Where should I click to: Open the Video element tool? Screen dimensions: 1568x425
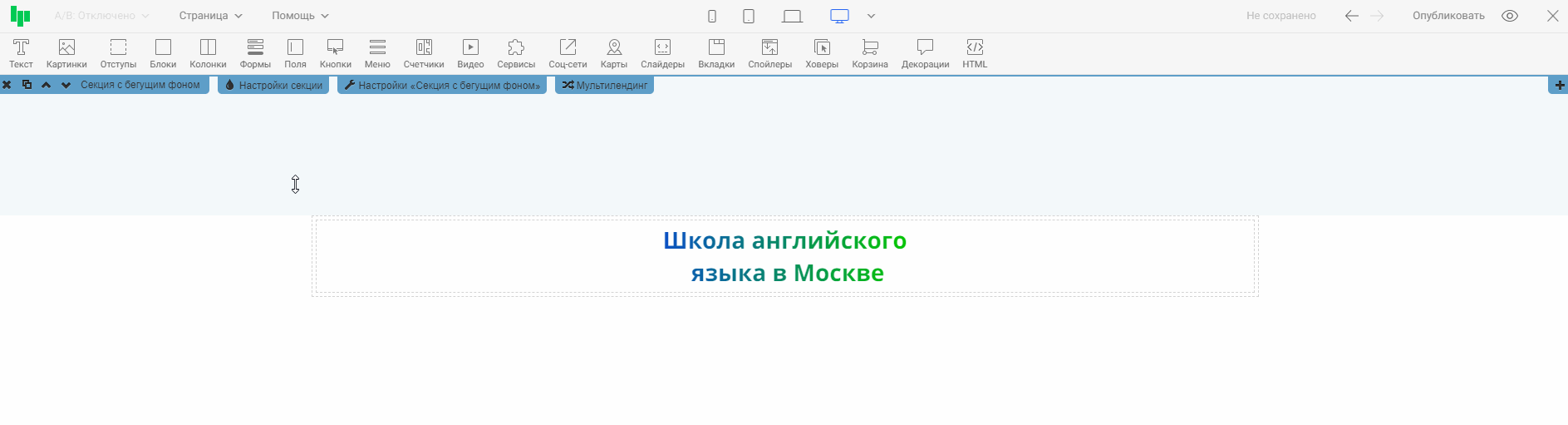tap(470, 53)
